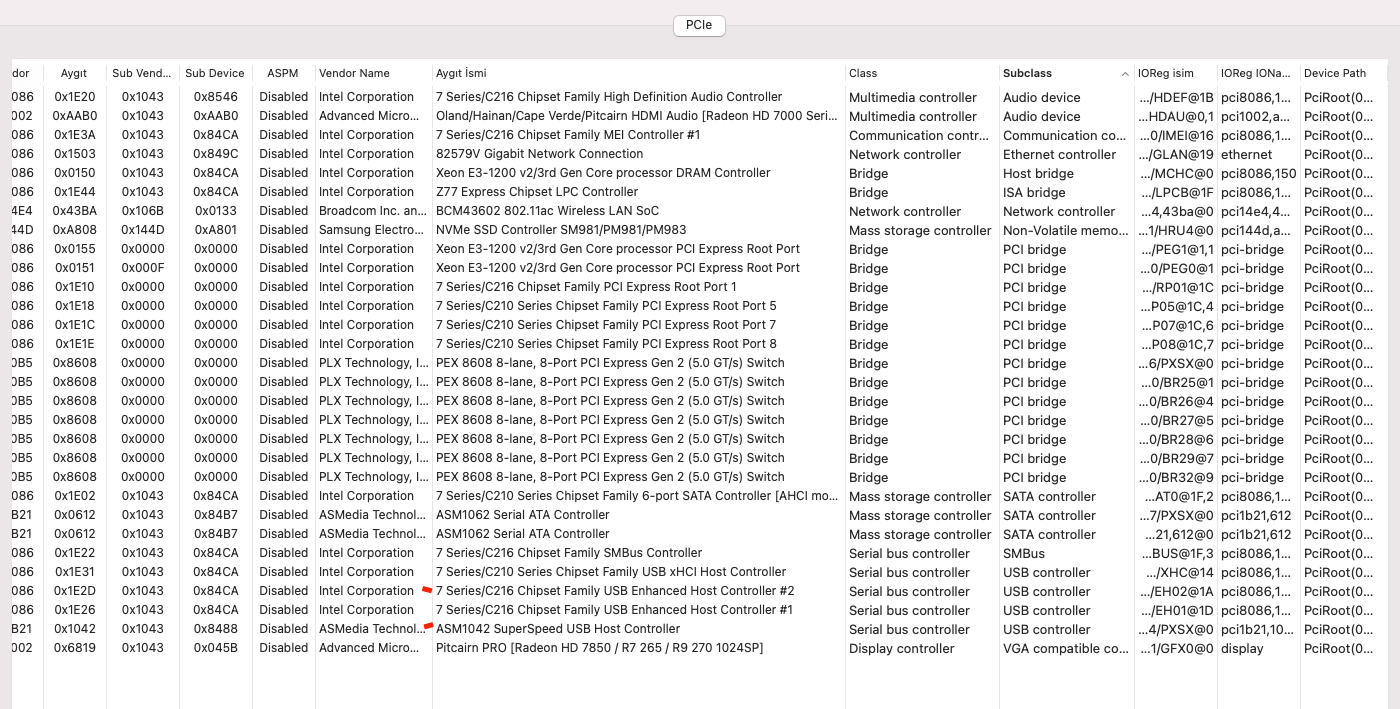Click the SMBus Controller device name
Image resolution: width=1400 pixels, height=709 pixels.
tap(569, 553)
